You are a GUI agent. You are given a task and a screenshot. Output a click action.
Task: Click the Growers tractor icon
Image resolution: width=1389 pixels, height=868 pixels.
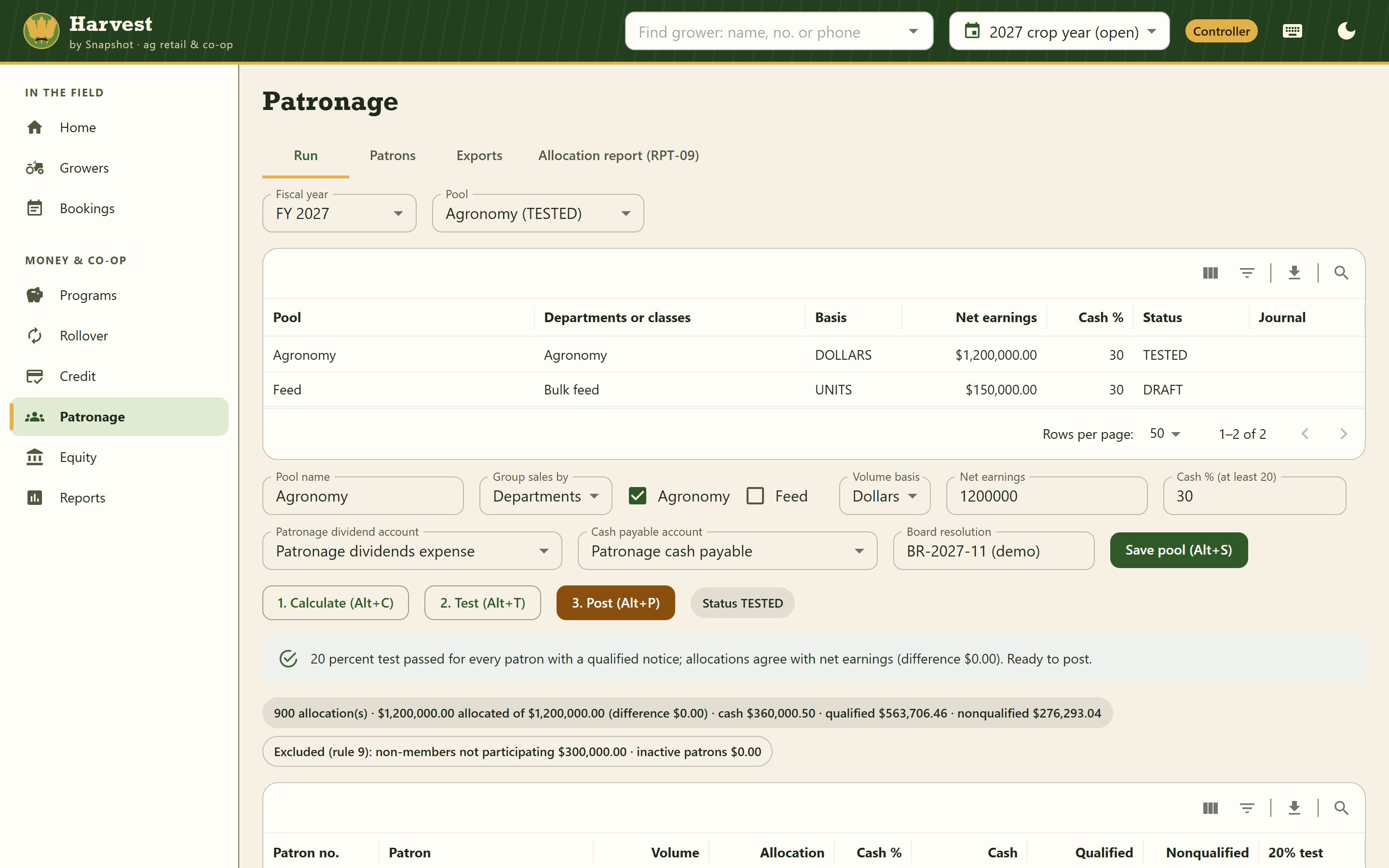[34, 168]
